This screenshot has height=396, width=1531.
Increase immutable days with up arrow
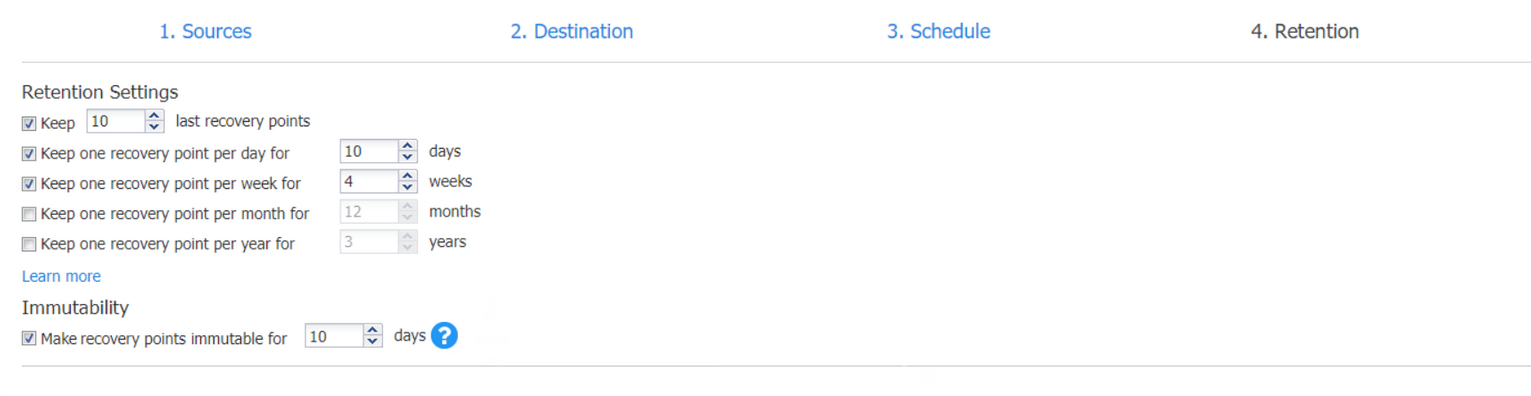coord(373,331)
